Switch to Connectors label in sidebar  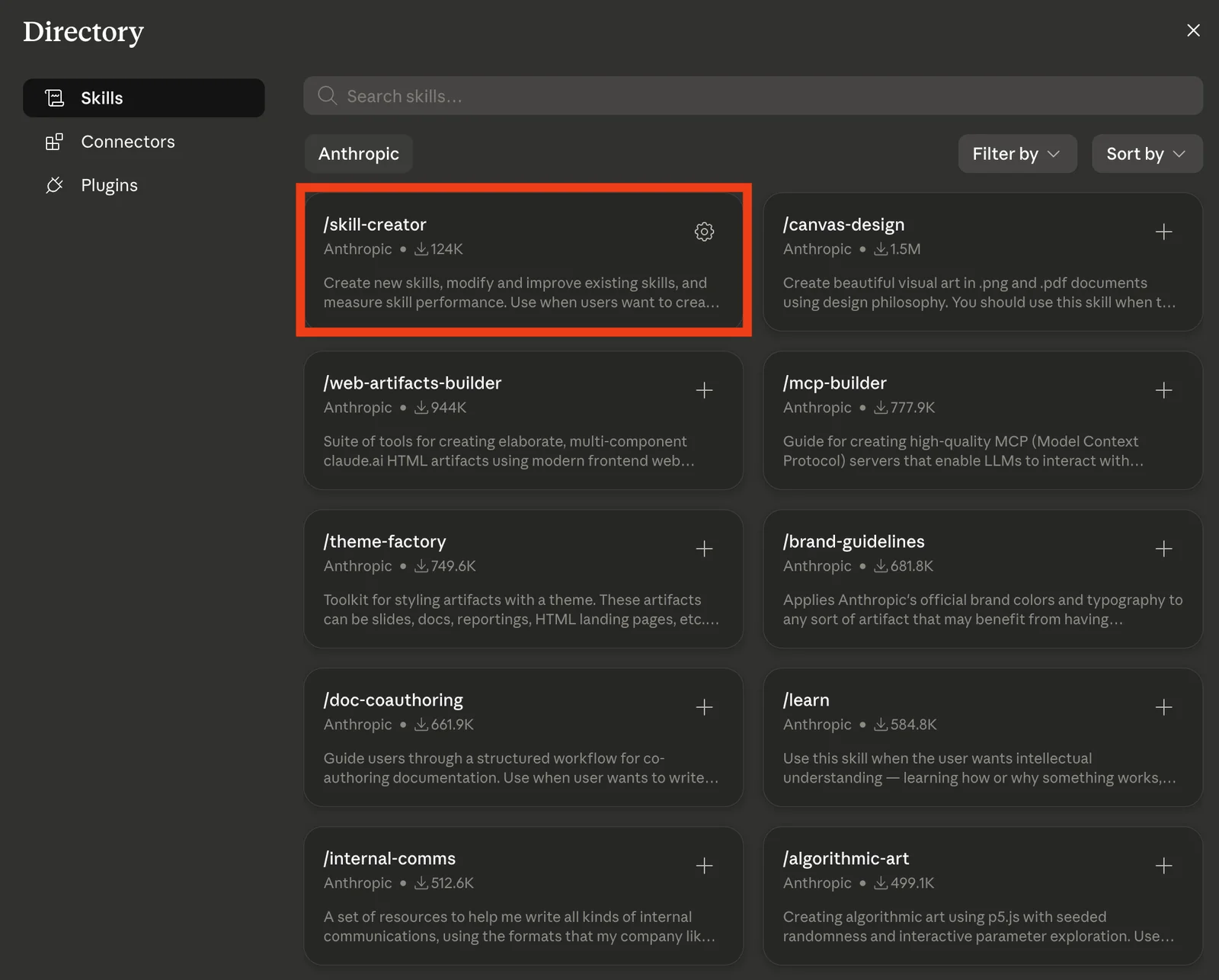coord(128,142)
